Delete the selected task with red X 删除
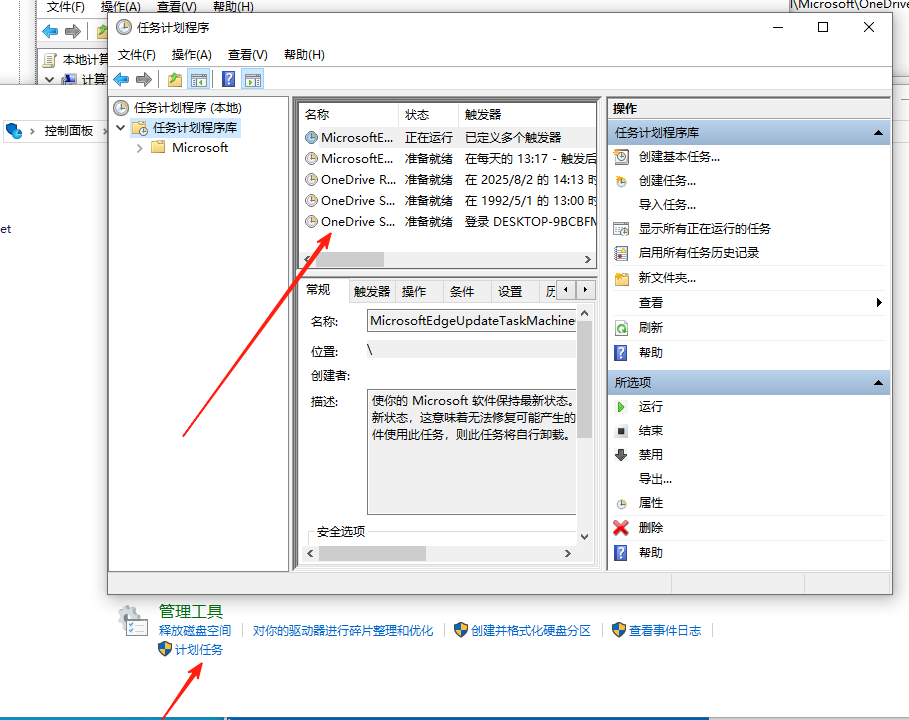Image resolution: width=909 pixels, height=720 pixels. (x=650, y=528)
